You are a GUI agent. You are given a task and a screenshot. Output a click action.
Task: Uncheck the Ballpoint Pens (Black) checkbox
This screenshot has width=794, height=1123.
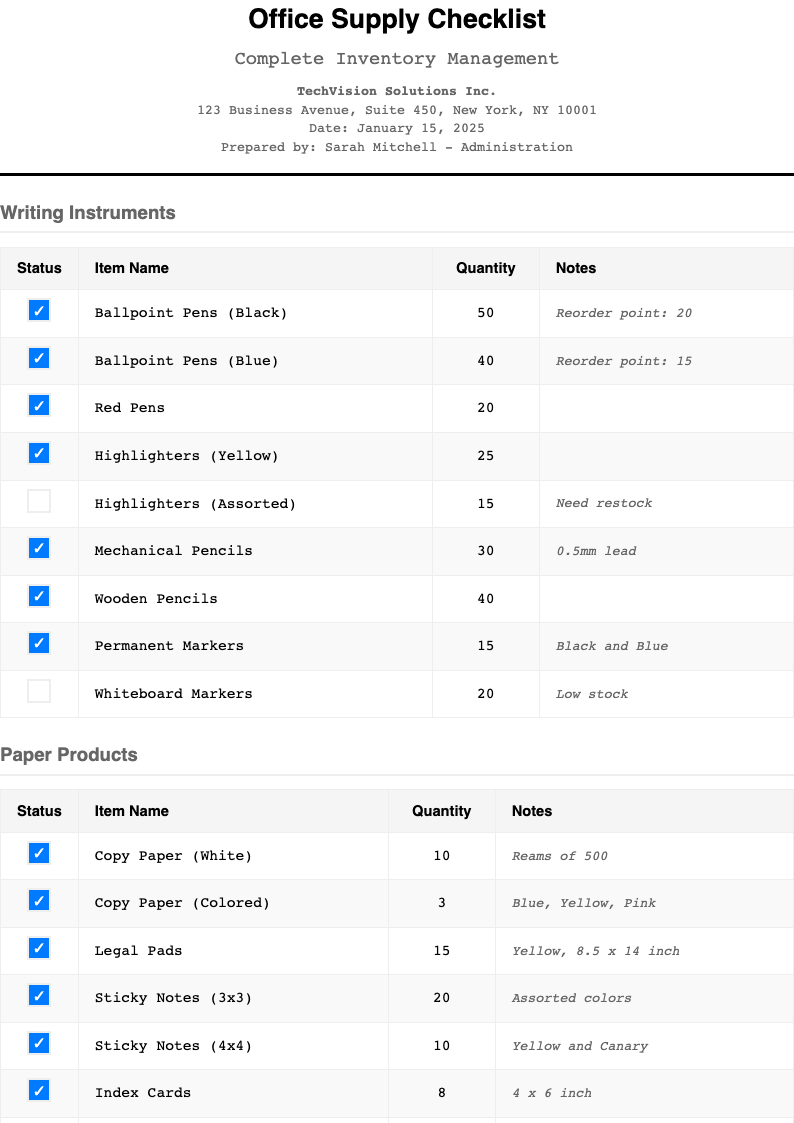point(39,311)
